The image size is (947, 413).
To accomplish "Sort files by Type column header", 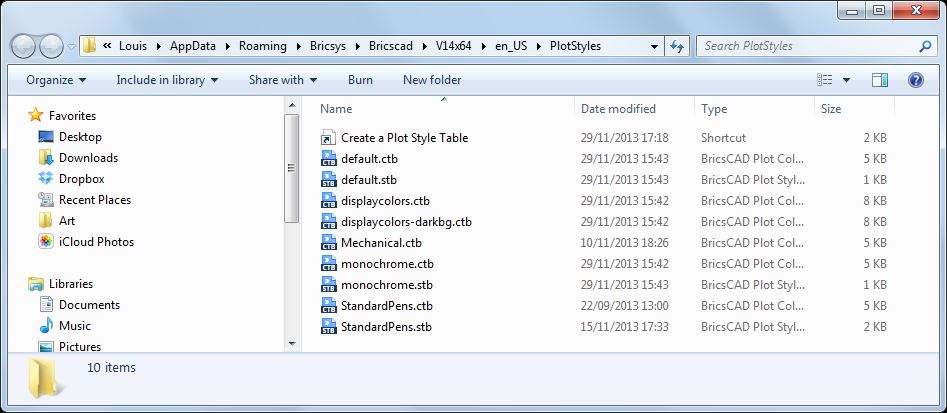I will [x=714, y=109].
